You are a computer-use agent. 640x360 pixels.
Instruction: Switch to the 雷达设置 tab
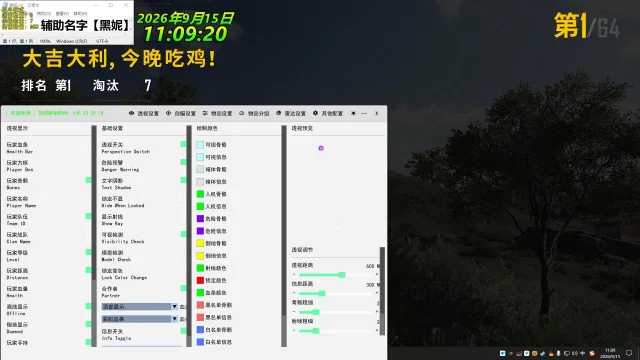(x=291, y=113)
